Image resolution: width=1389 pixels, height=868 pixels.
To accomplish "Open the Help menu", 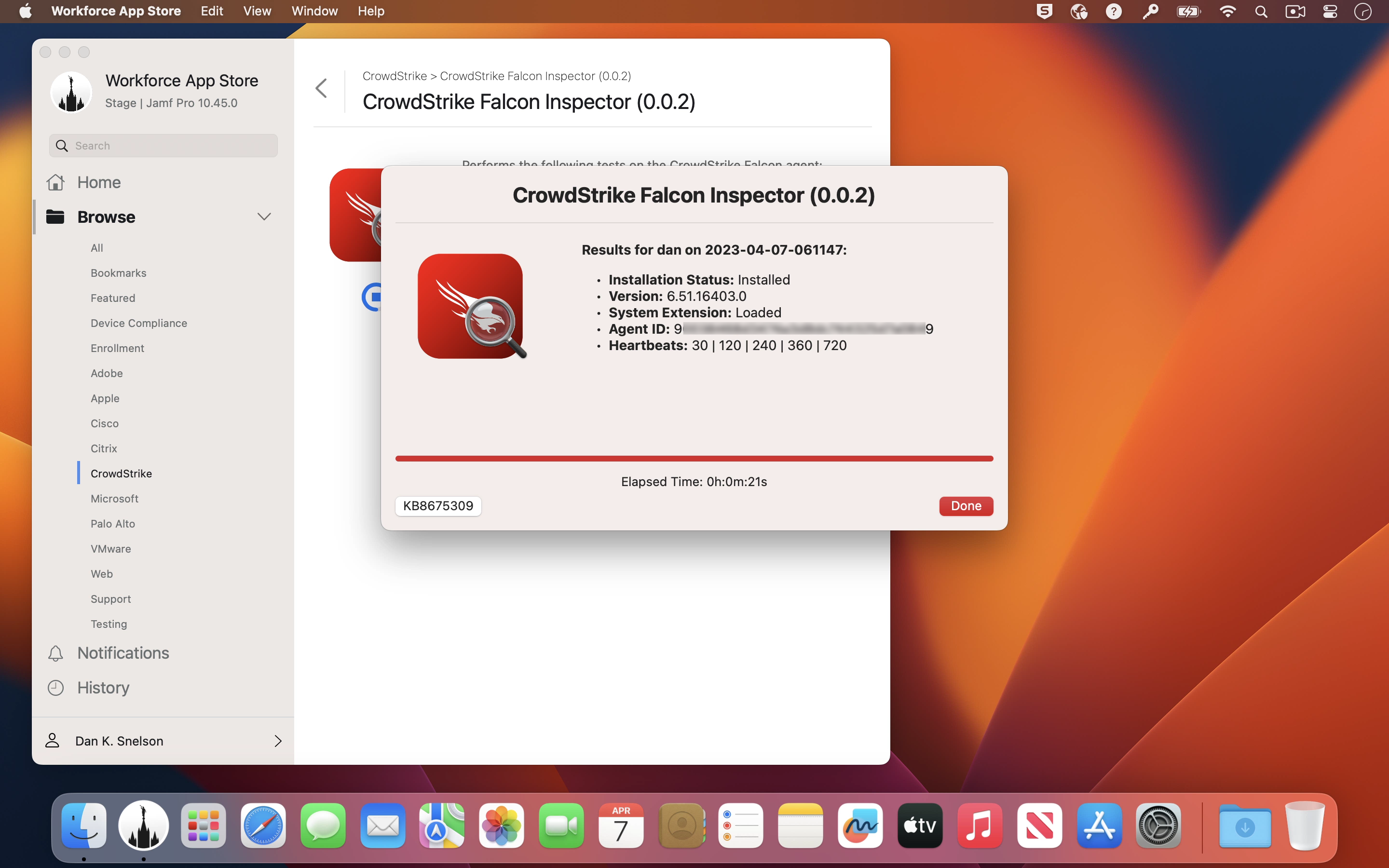I will [x=371, y=11].
